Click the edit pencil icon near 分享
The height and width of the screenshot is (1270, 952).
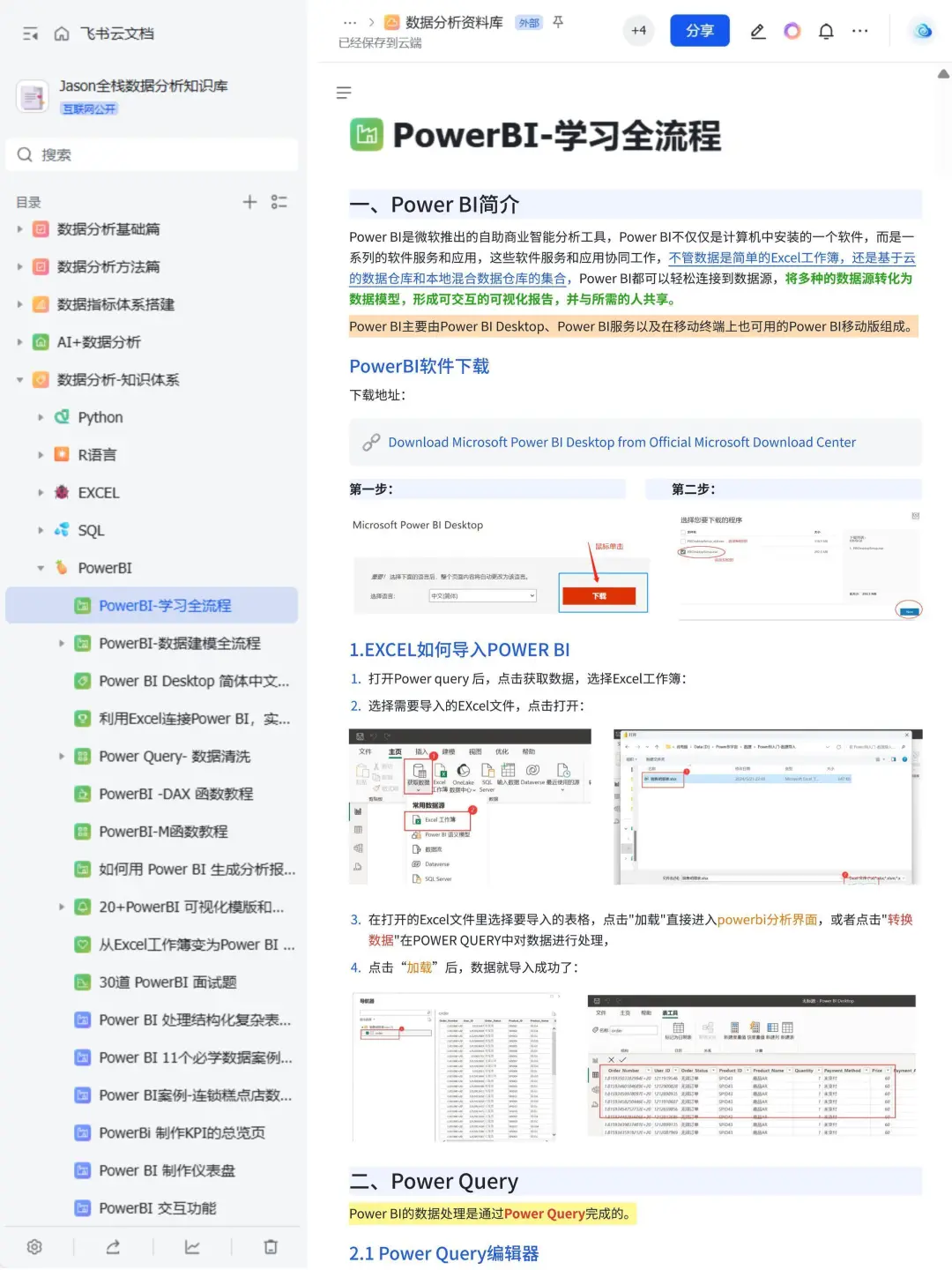757,31
